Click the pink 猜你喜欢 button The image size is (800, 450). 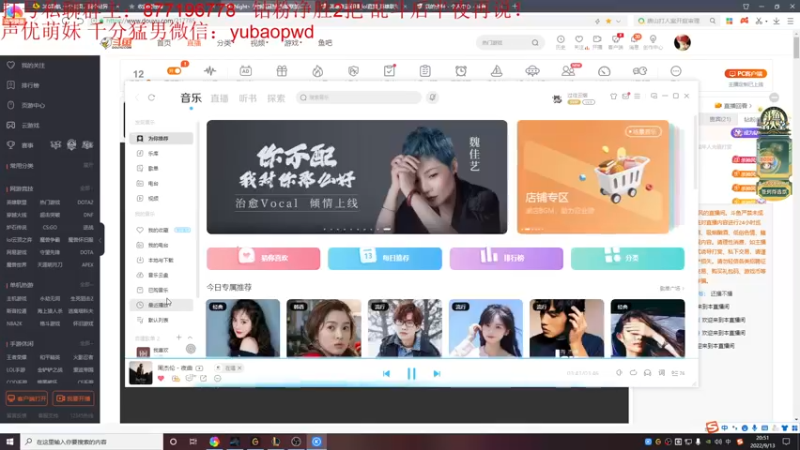click(263, 258)
